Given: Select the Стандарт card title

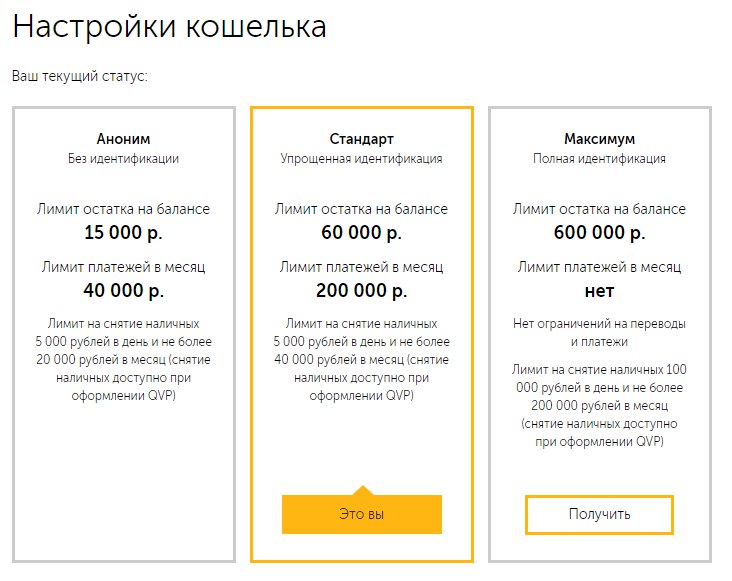Looking at the screenshot, I should (x=361, y=139).
